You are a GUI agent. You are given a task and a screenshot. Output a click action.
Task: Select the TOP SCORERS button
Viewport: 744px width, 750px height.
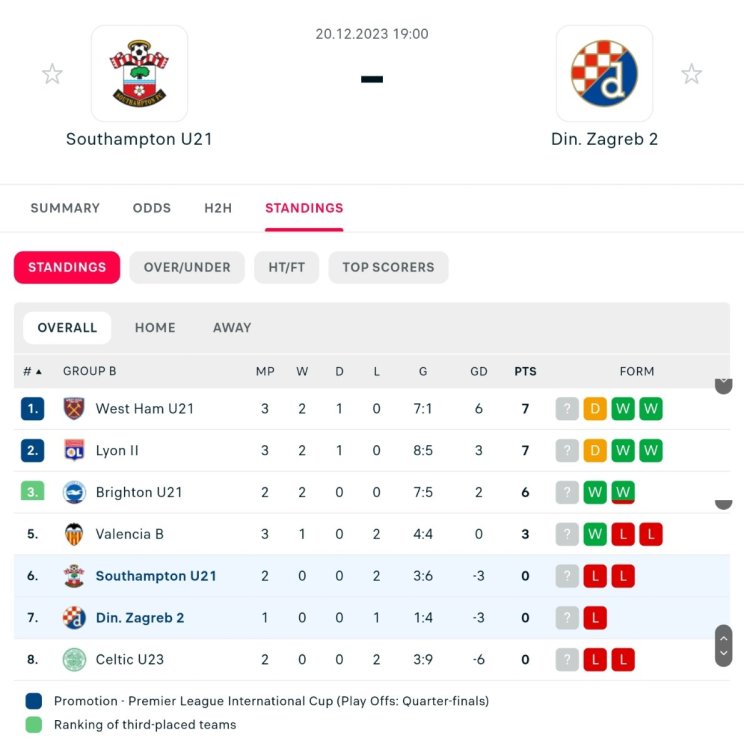pyautogui.click(x=388, y=267)
